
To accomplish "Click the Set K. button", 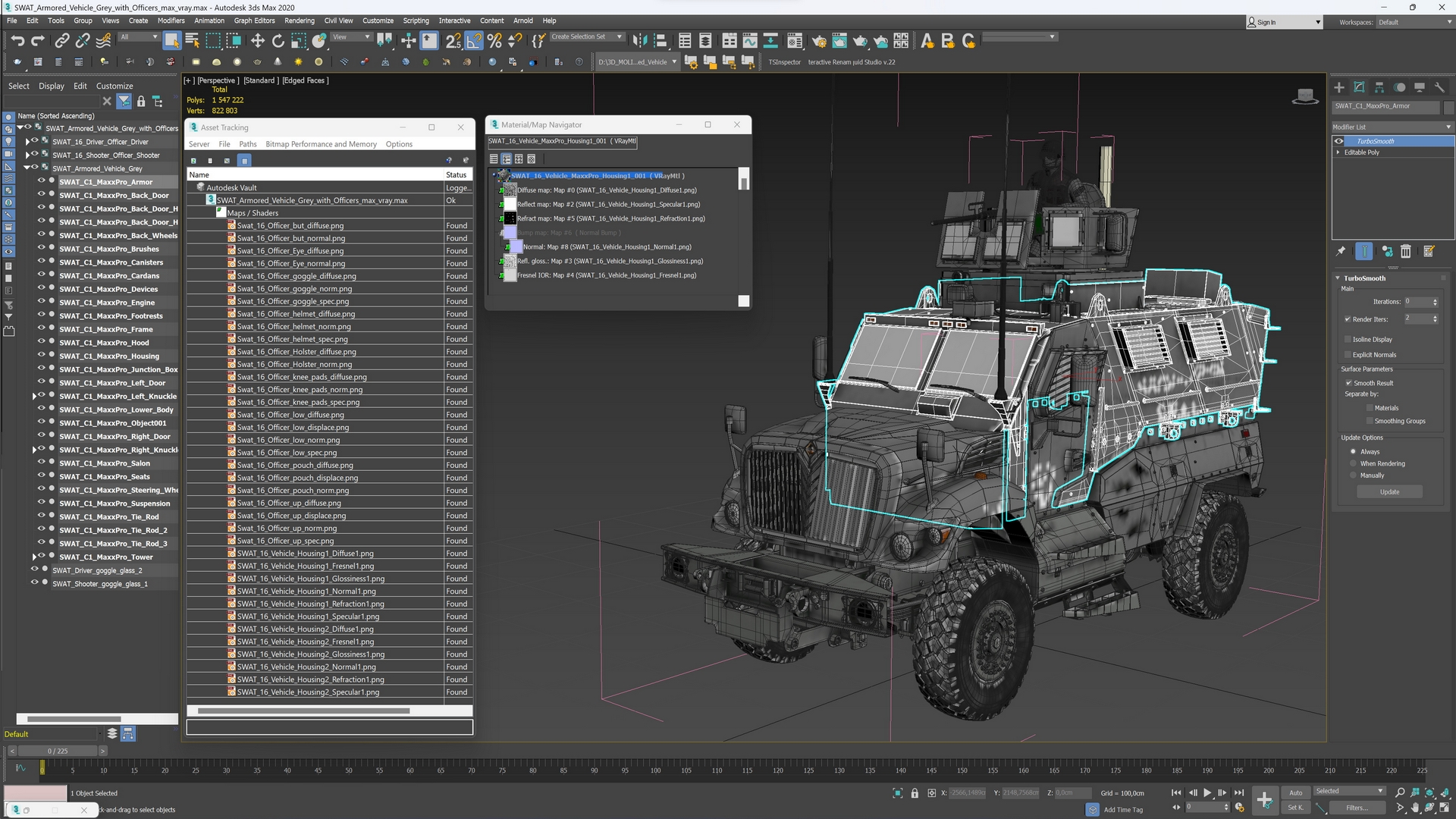I will (1295, 808).
